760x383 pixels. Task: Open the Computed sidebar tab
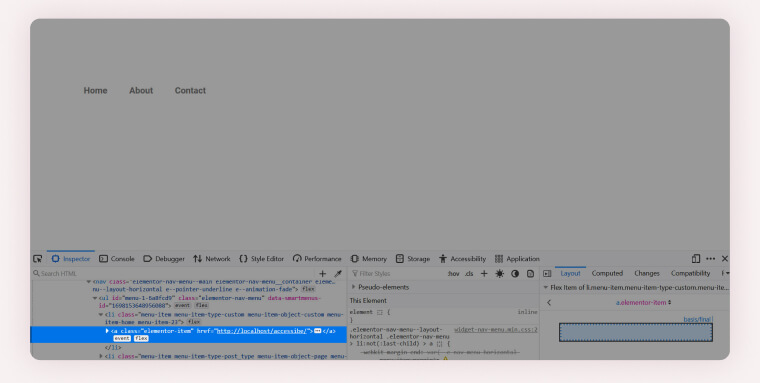point(607,273)
